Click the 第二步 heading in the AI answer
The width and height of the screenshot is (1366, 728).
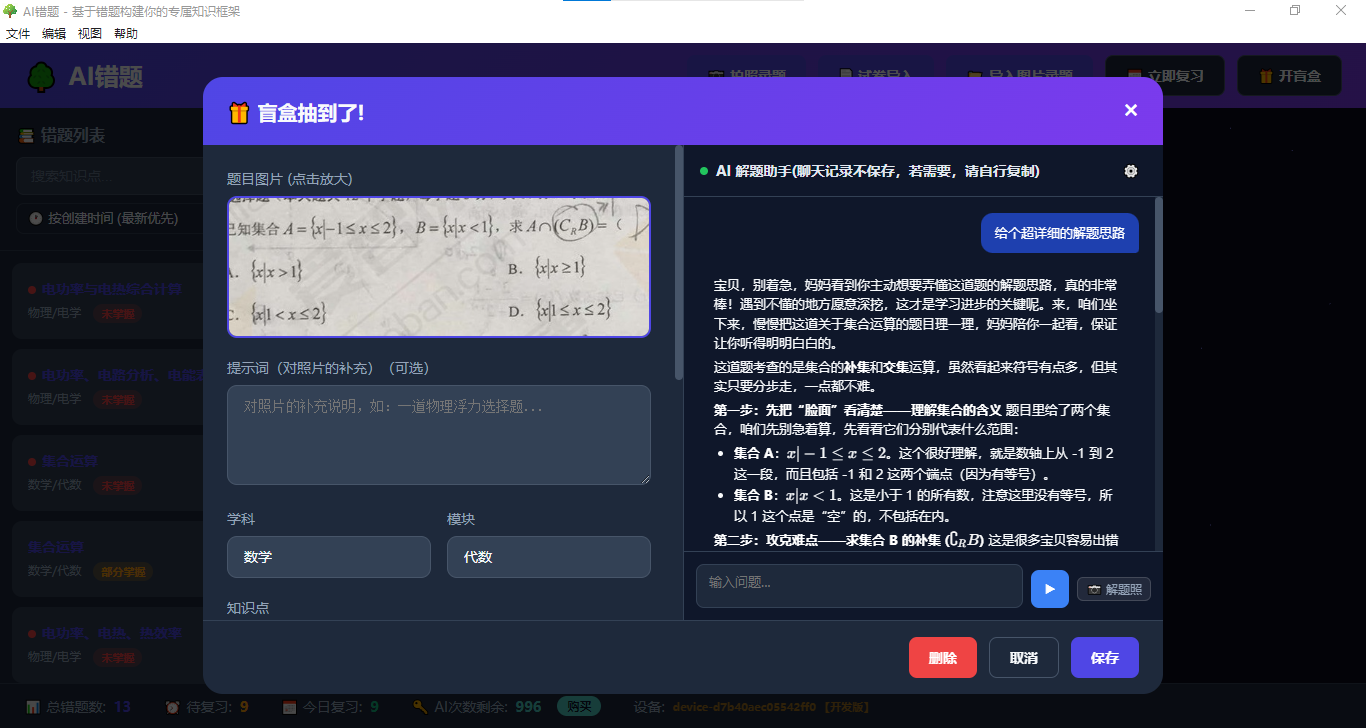850,540
